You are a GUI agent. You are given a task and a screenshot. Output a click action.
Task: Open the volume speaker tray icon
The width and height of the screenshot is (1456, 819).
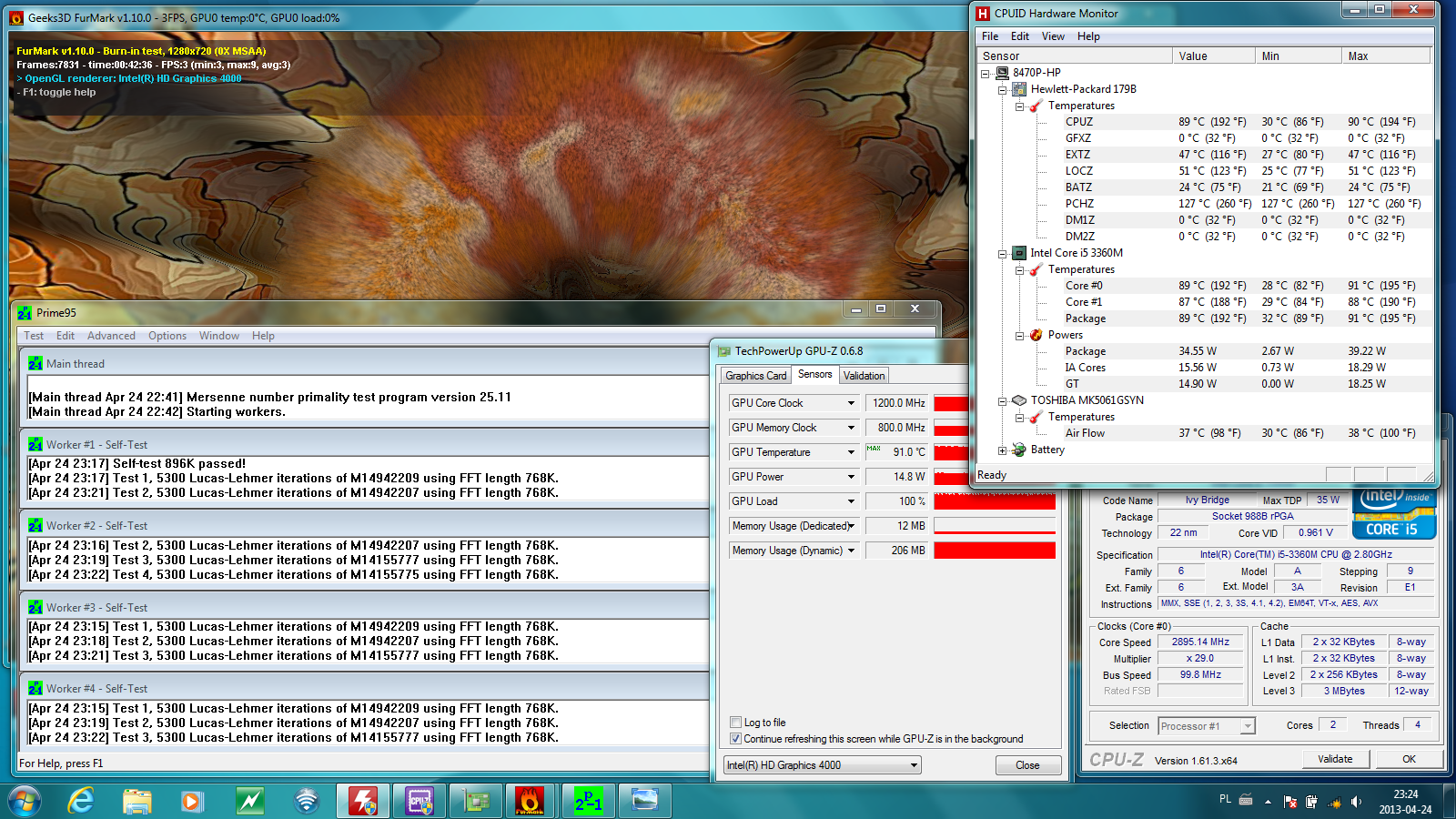pyautogui.click(x=1356, y=802)
